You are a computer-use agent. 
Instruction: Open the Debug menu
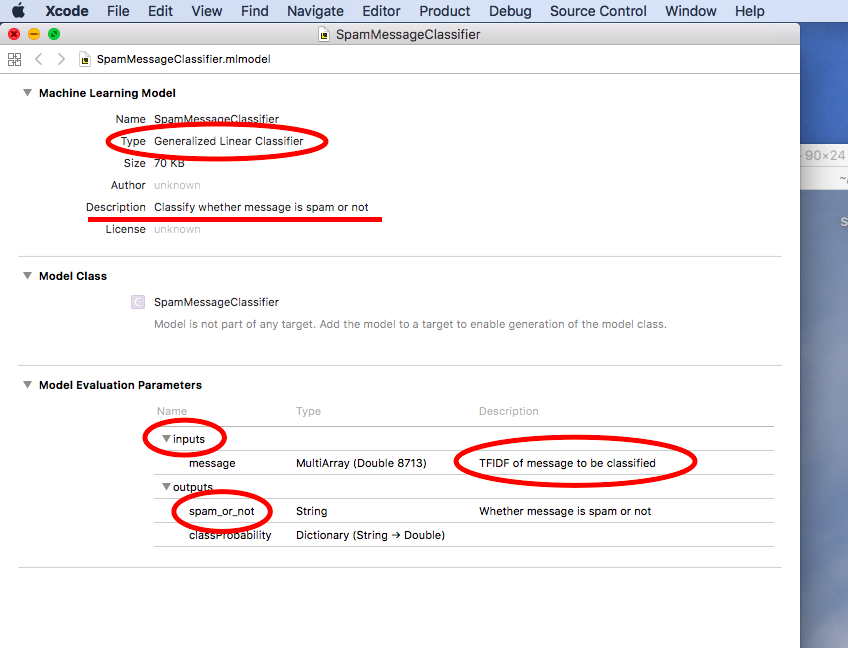tap(510, 11)
